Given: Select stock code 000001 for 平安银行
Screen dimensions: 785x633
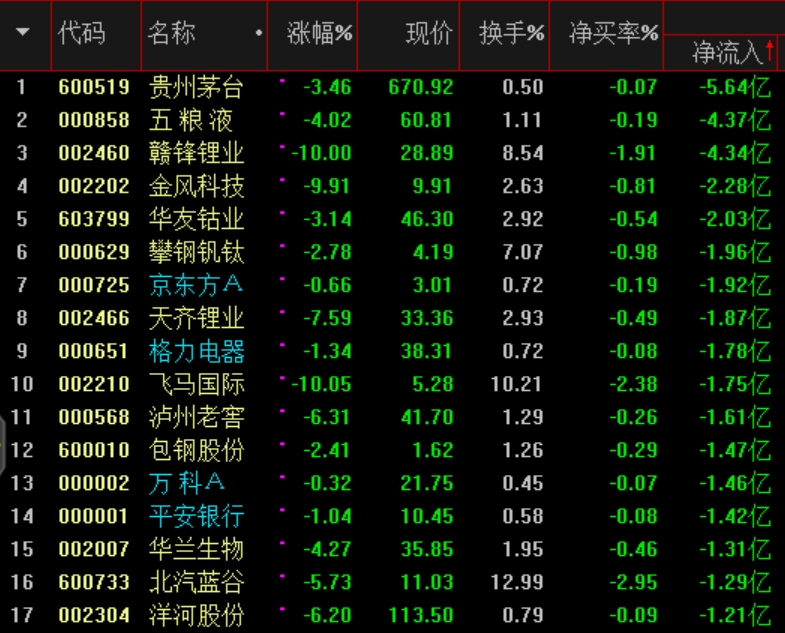Looking at the screenshot, I should coord(94,516).
